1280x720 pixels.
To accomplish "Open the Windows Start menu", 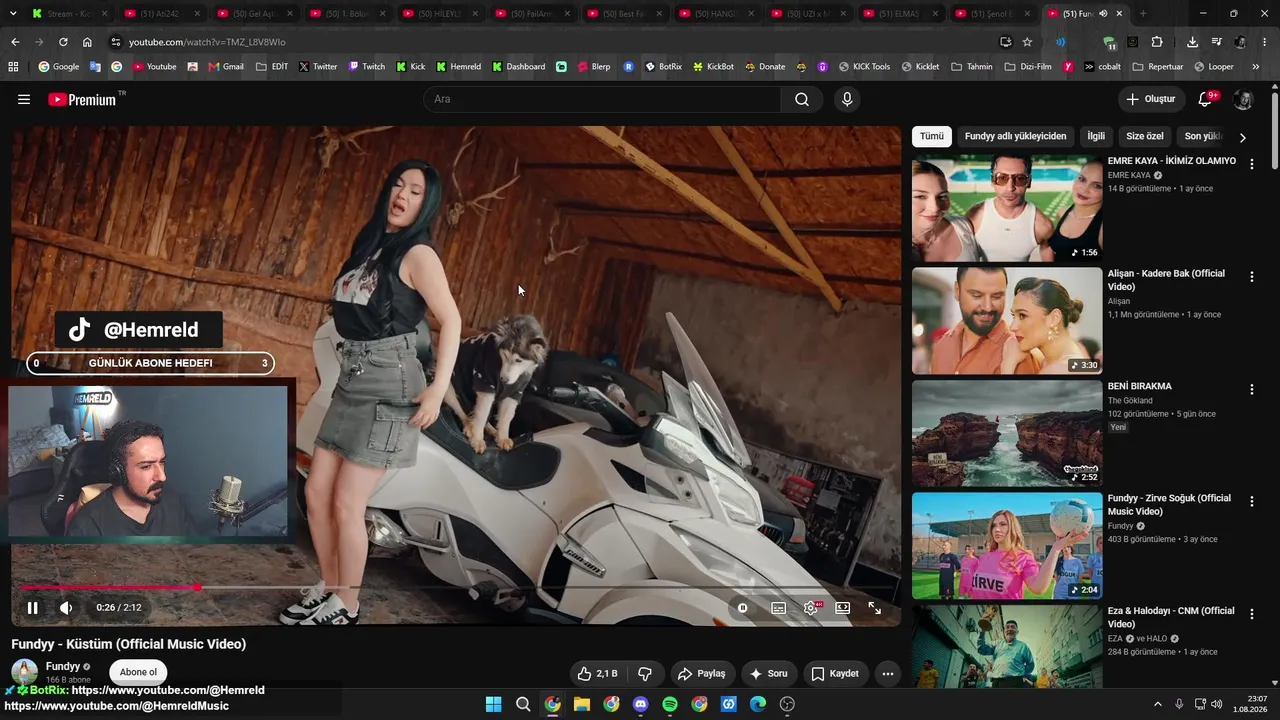I will coord(493,704).
